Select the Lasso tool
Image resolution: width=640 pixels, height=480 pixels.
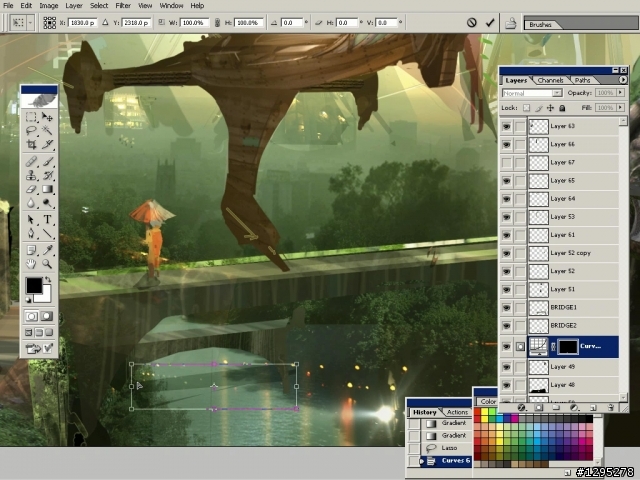[31, 131]
